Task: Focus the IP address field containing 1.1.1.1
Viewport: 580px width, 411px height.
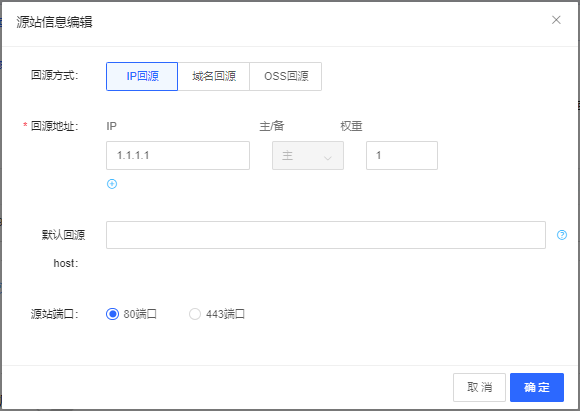Action: [178, 155]
